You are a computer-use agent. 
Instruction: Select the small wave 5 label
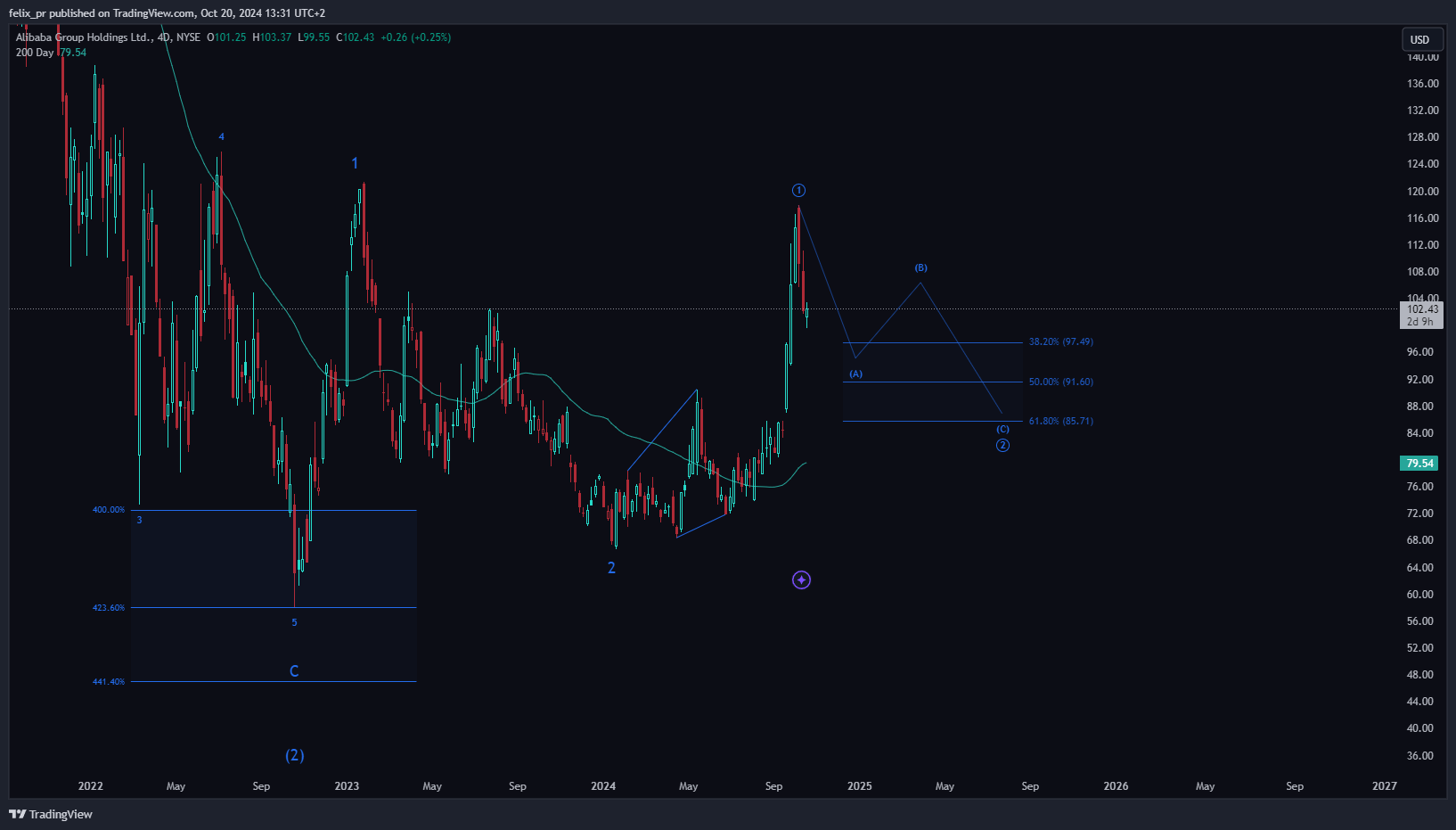[294, 622]
